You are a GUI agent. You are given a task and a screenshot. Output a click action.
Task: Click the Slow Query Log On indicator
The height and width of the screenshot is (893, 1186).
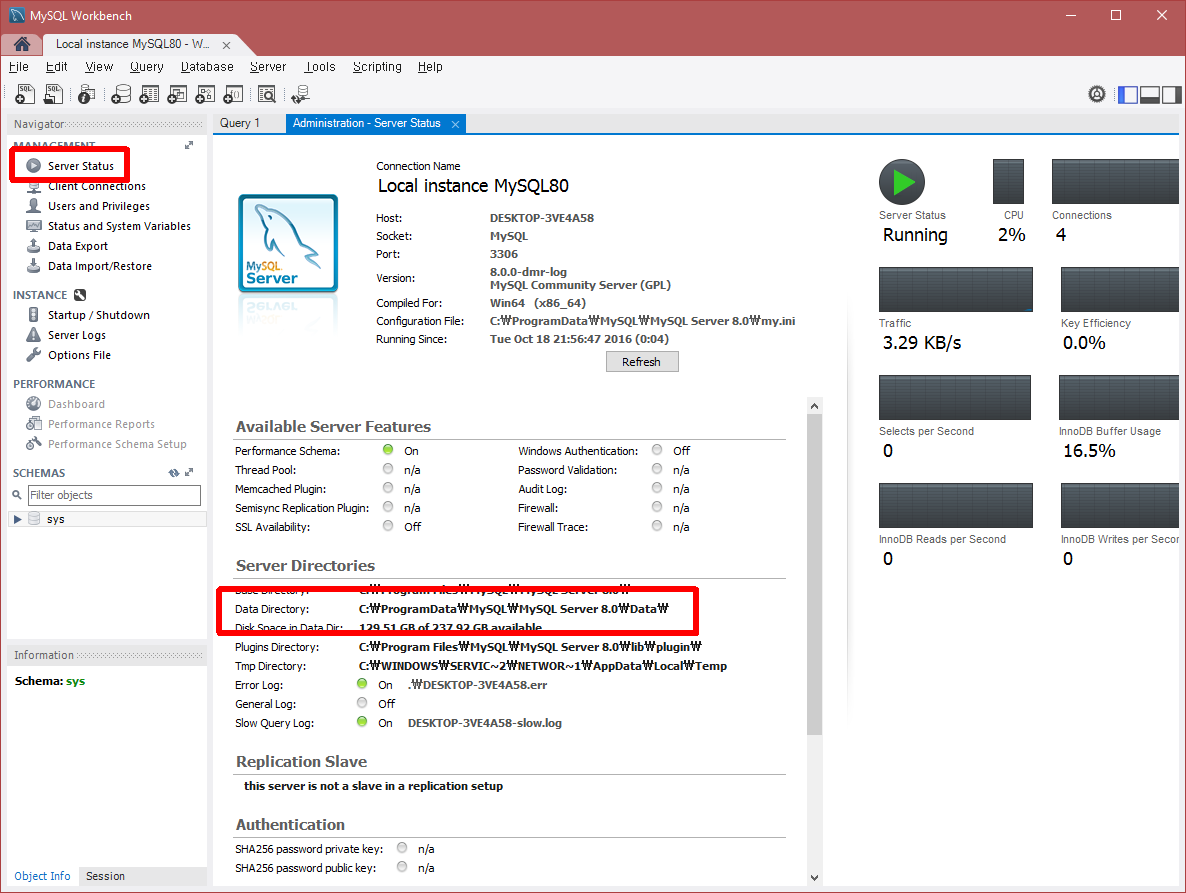pyautogui.click(x=362, y=721)
